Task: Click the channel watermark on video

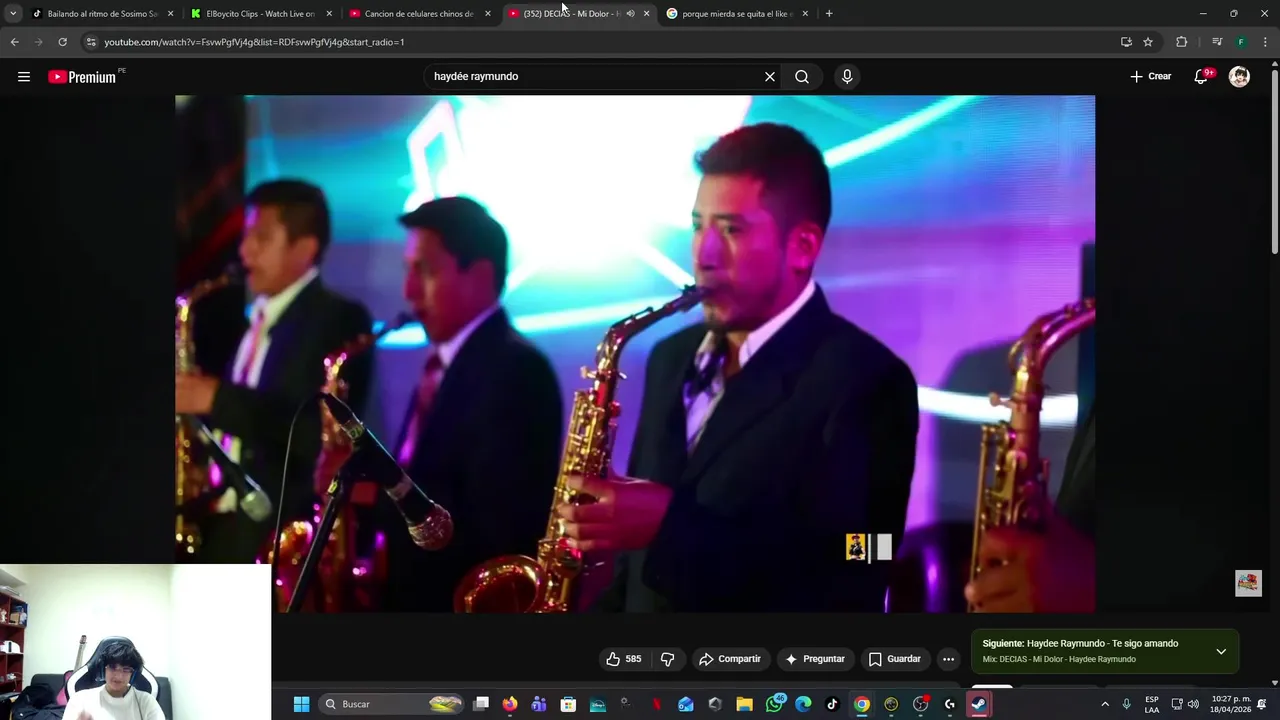Action: 868,547
